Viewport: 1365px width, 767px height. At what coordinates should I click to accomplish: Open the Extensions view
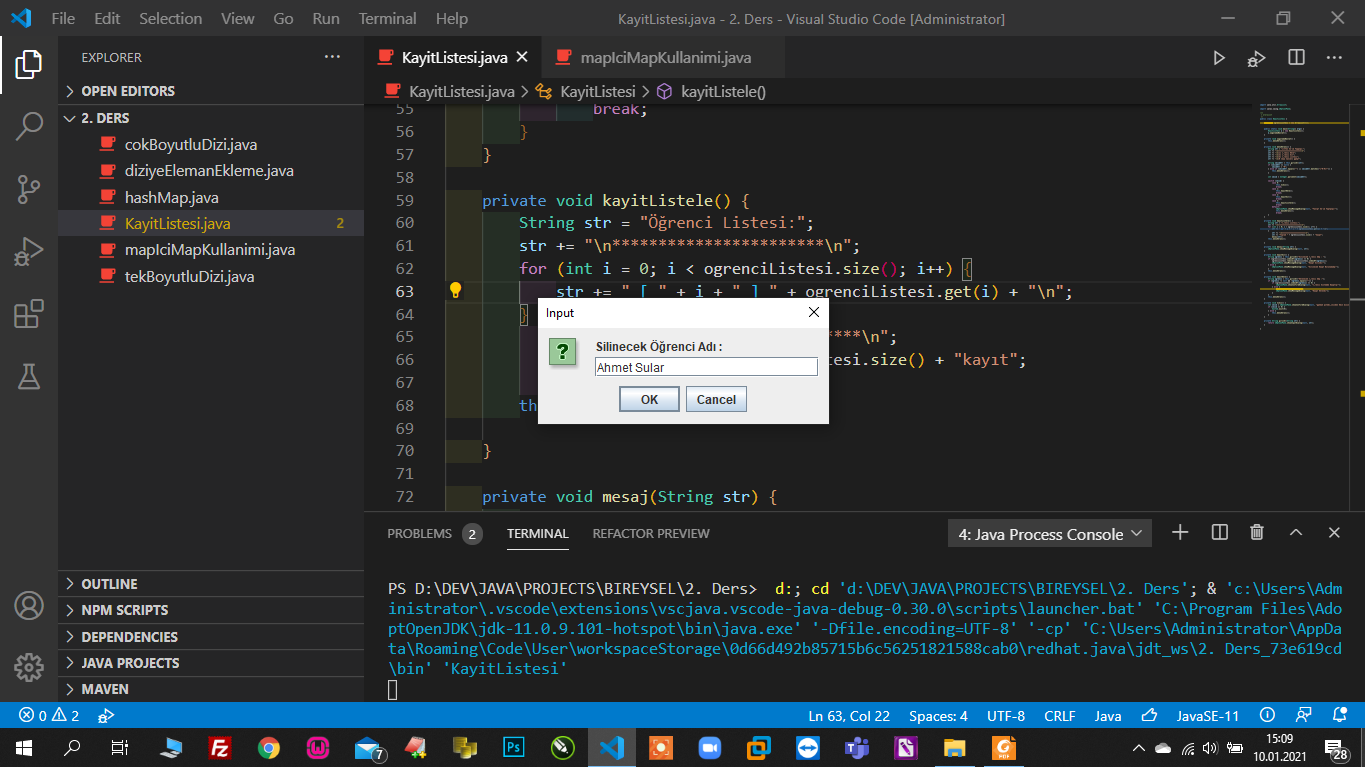[x=29, y=314]
